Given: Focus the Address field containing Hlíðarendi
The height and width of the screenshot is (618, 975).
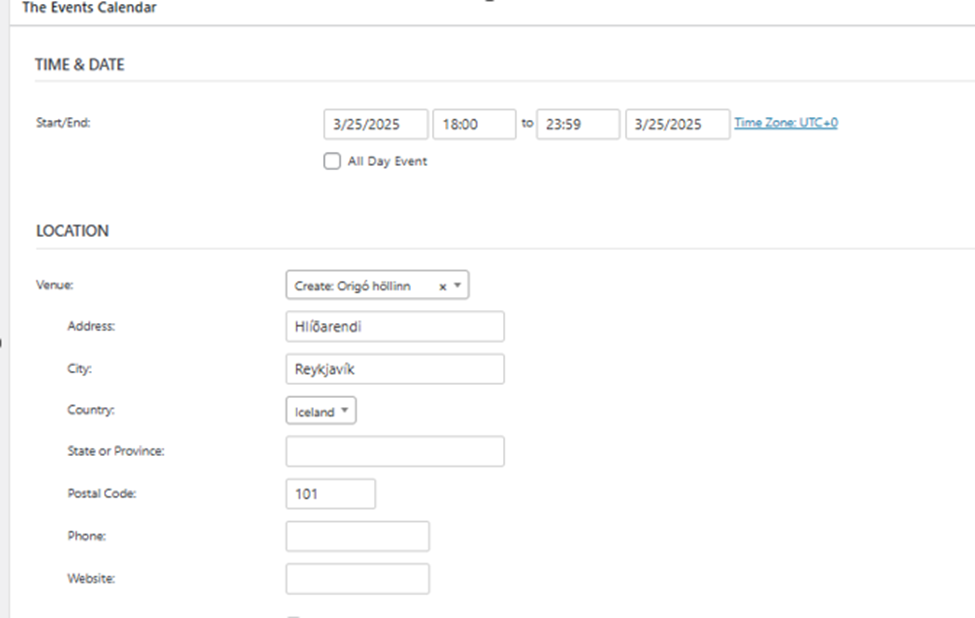Looking at the screenshot, I should 395,326.
